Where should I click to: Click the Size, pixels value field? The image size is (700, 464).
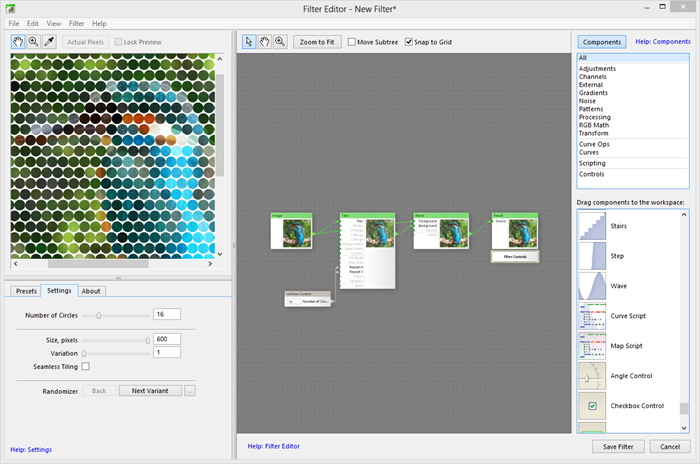[166, 339]
